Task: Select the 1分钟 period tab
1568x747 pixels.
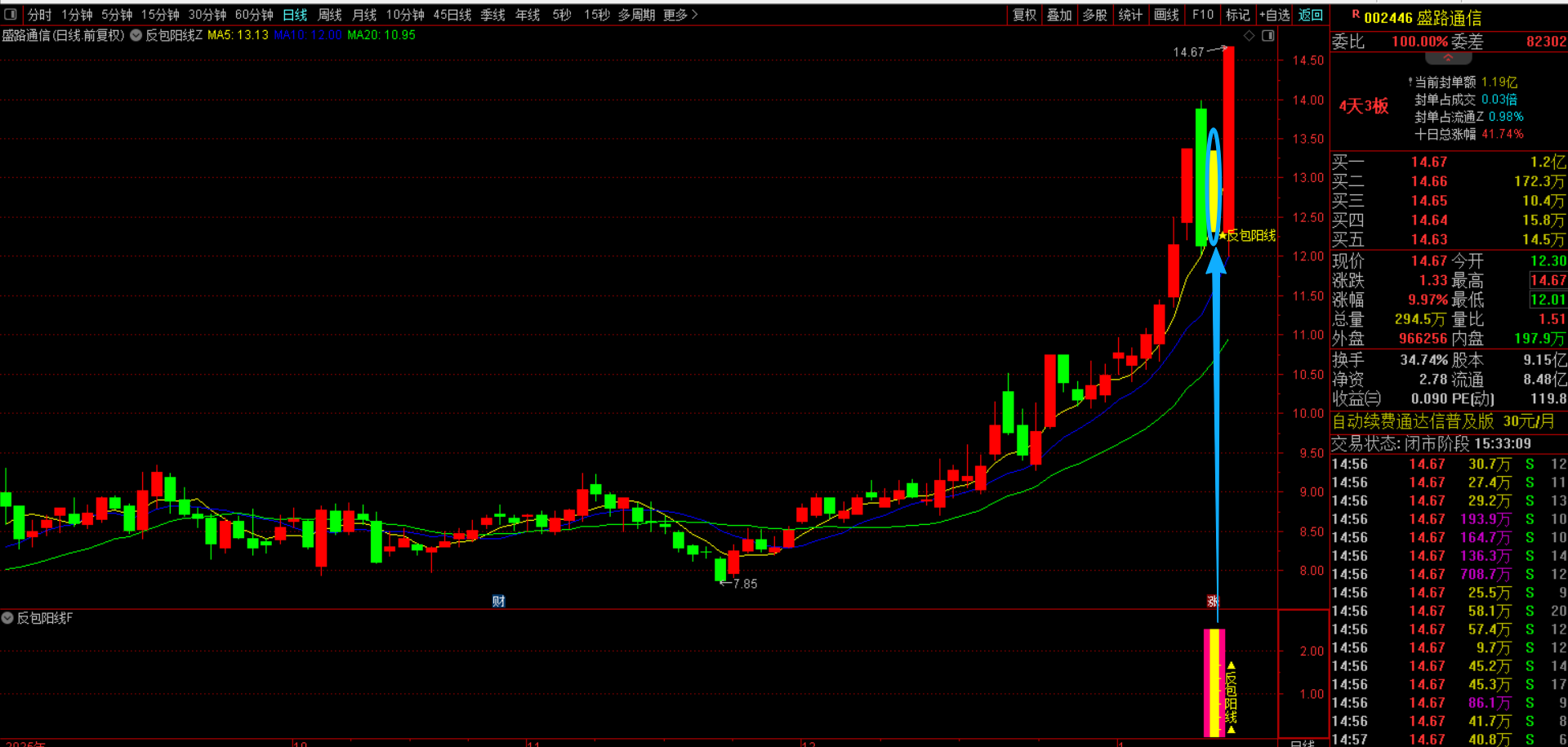Action: (77, 15)
